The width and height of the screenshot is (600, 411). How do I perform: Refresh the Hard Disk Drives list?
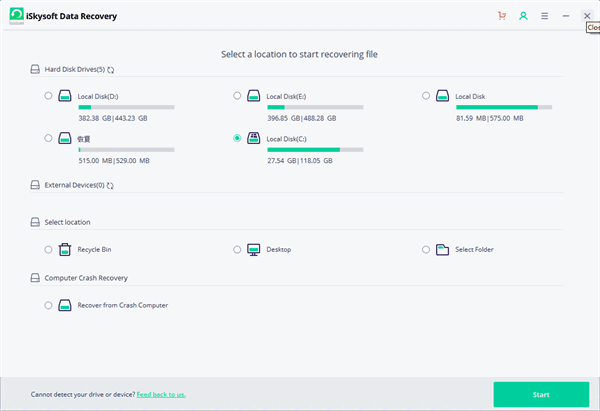point(111,70)
